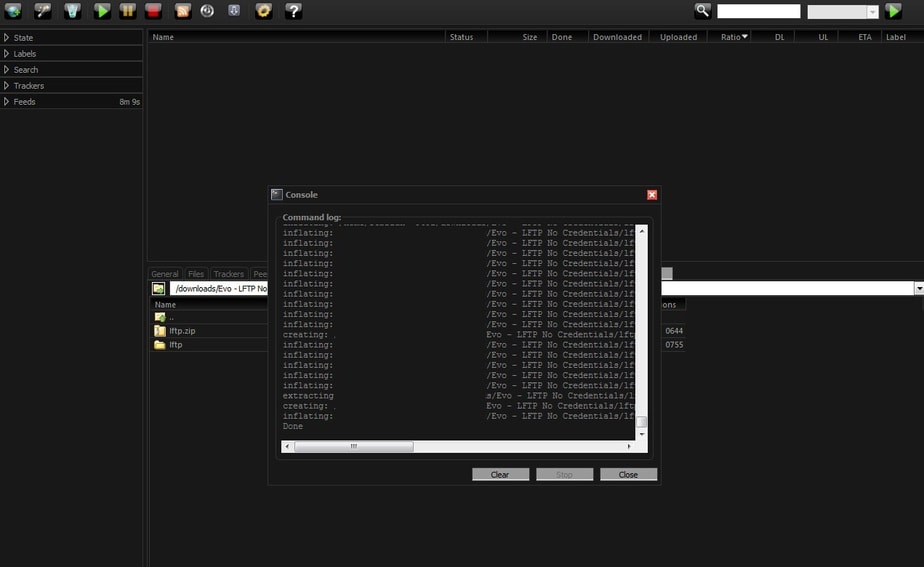
Task: Click the console horizontal scrollbar right arrow
Action: [x=629, y=446]
